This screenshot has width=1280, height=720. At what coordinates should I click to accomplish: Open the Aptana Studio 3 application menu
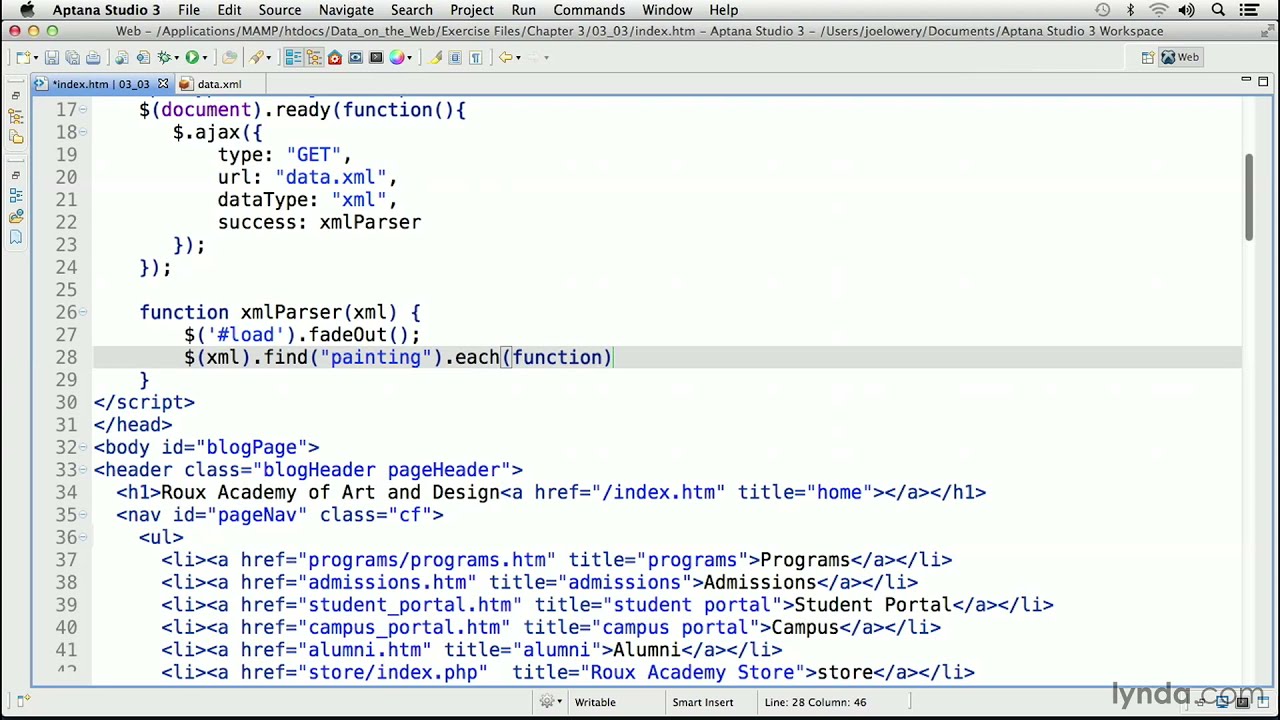point(106,10)
